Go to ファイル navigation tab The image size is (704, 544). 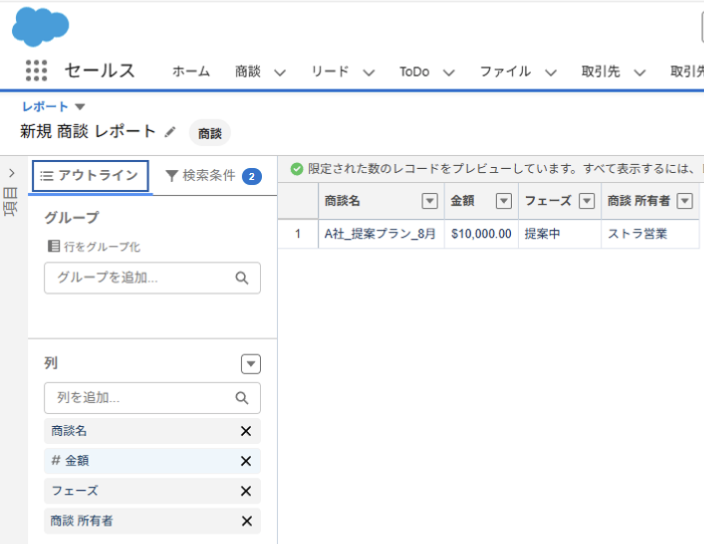coord(506,71)
